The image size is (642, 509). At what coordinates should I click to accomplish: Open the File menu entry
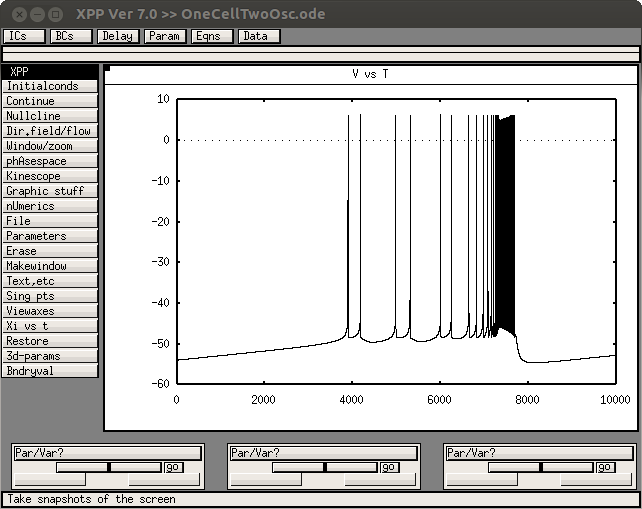pyautogui.click(x=50, y=221)
